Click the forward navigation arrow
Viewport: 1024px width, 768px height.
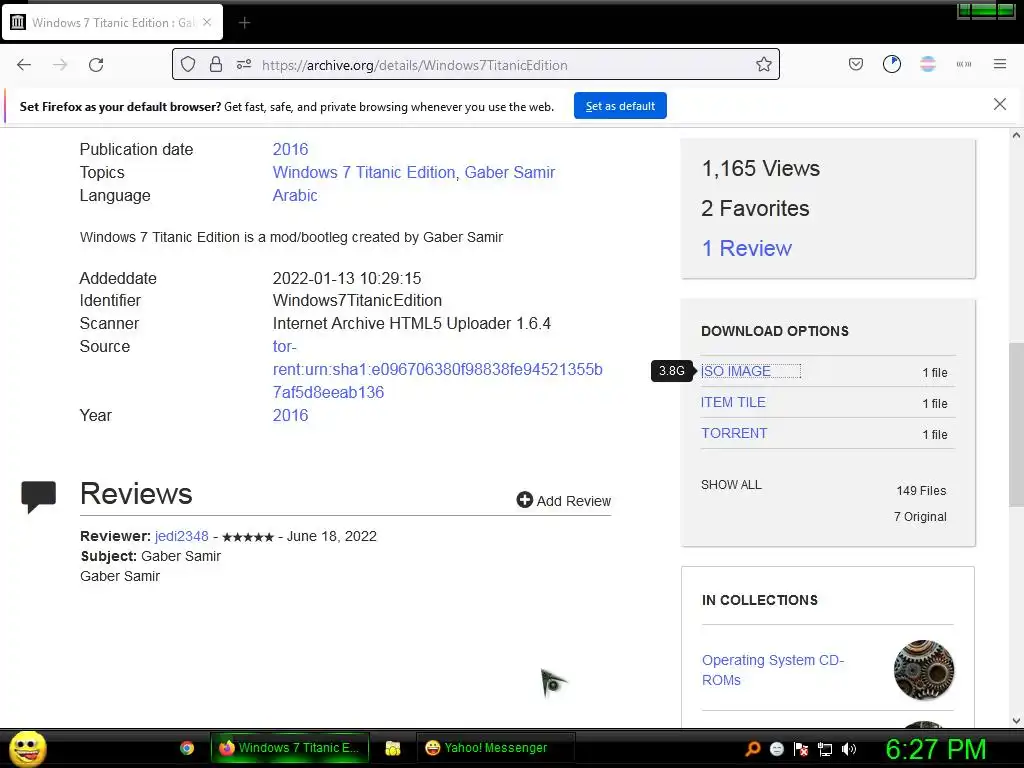coord(60,65)
